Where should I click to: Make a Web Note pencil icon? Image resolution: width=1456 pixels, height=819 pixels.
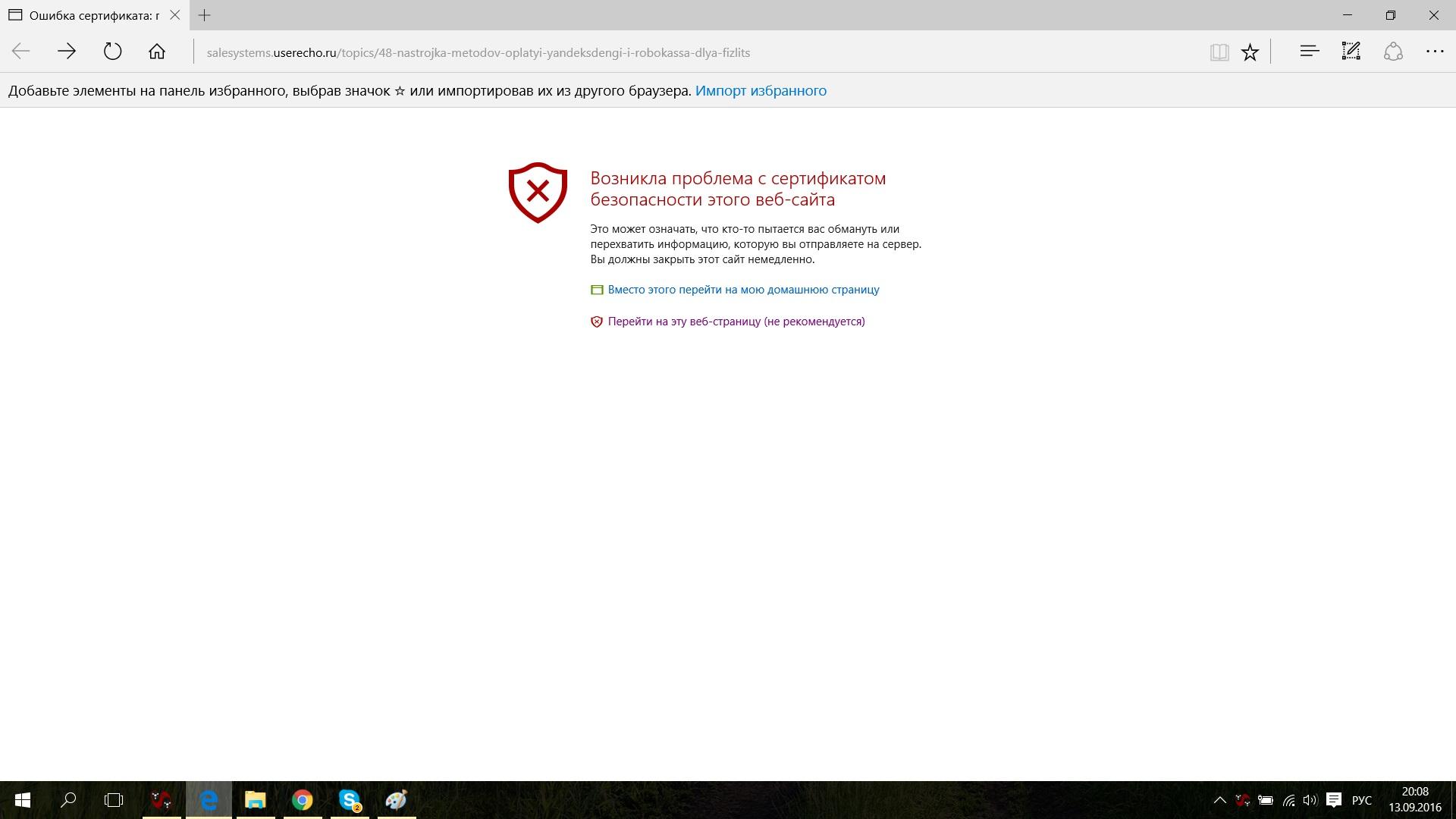(1351, 52)
